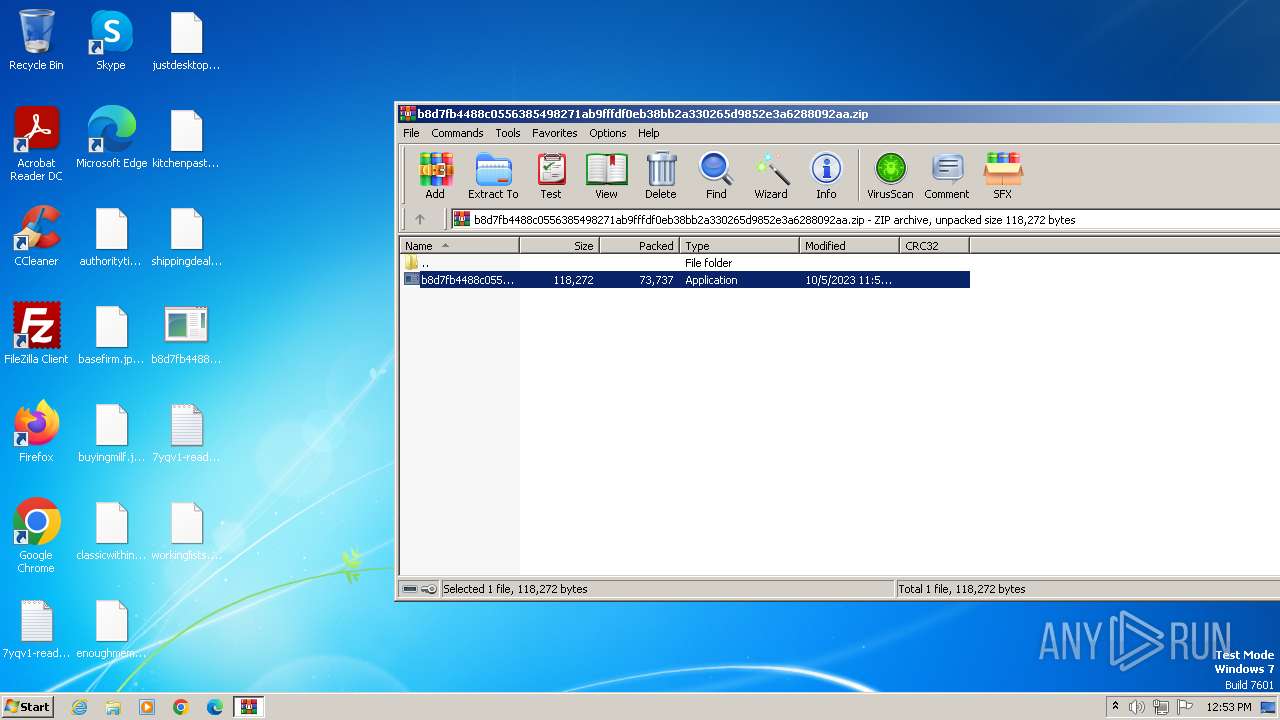The image size is (1280, 720).
Task: Select the parent folder '..' row
Action: pos(685,263)
